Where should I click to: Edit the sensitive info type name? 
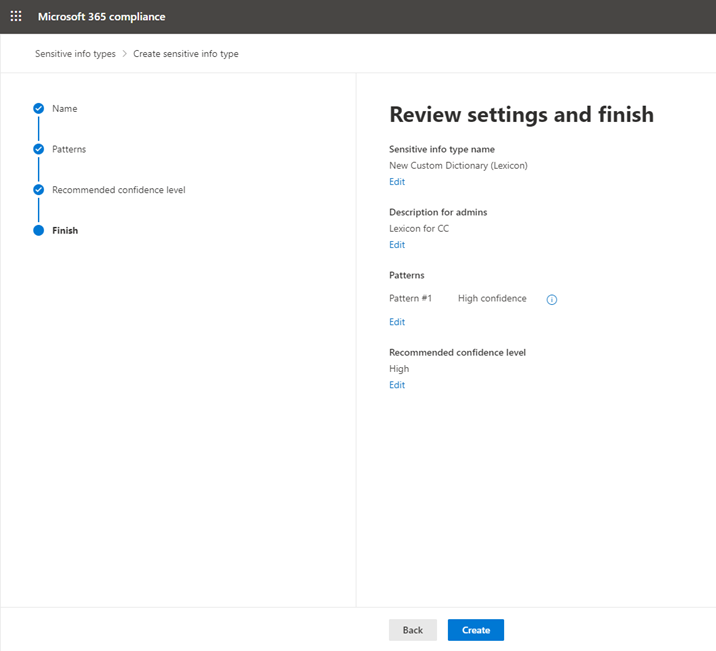(397, 182)
